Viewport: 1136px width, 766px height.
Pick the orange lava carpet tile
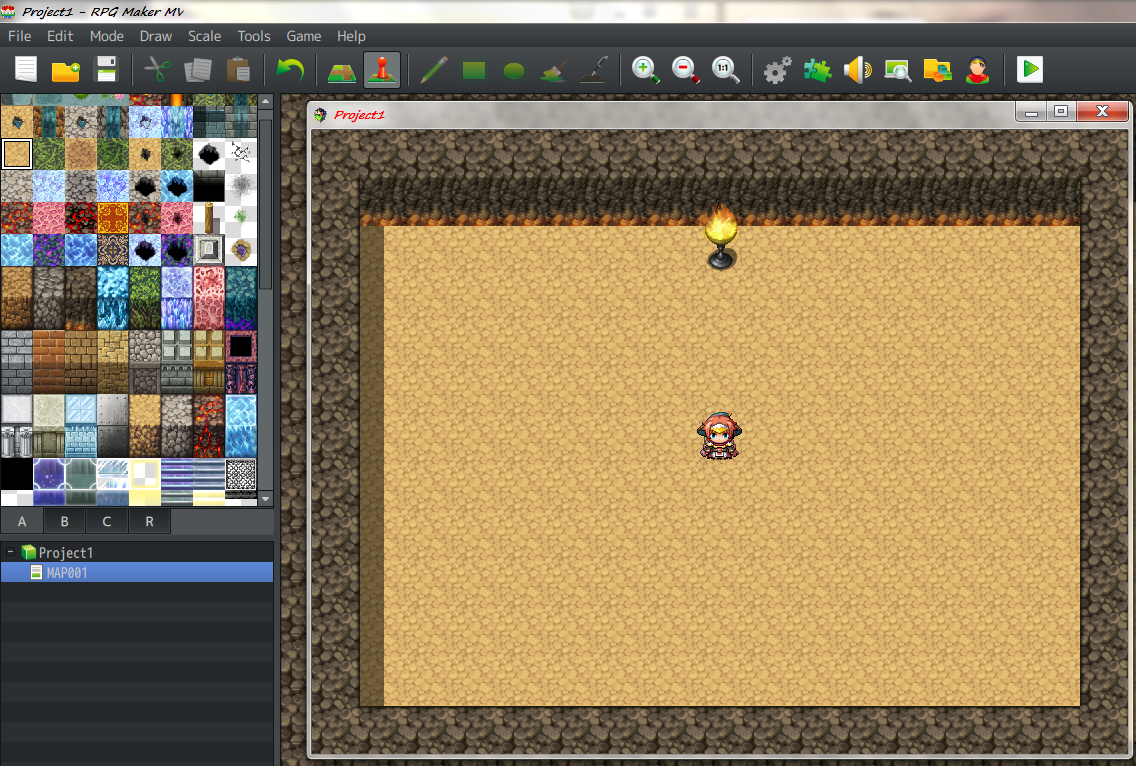click(x=112, y=217)
